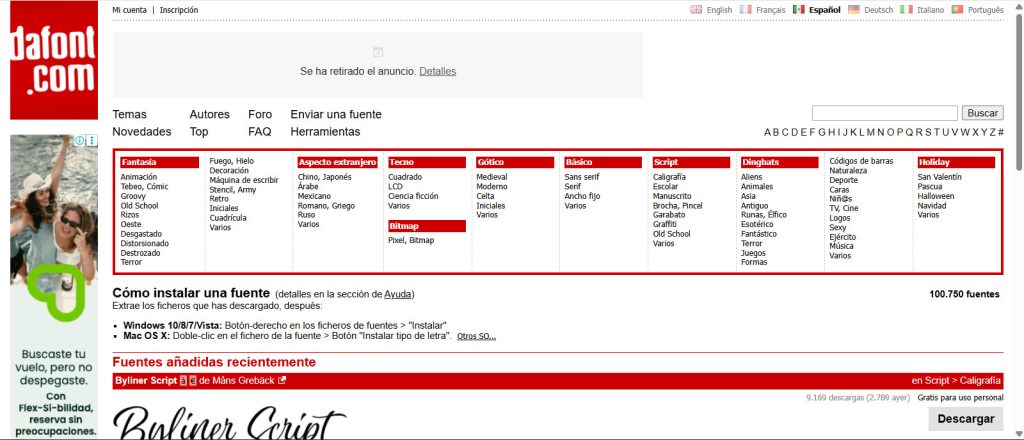Screen dimensions: 1024x440
Task: Open external link icon beside Måns Grebäck
Action: pyautogui.click(x=281, y=381)
